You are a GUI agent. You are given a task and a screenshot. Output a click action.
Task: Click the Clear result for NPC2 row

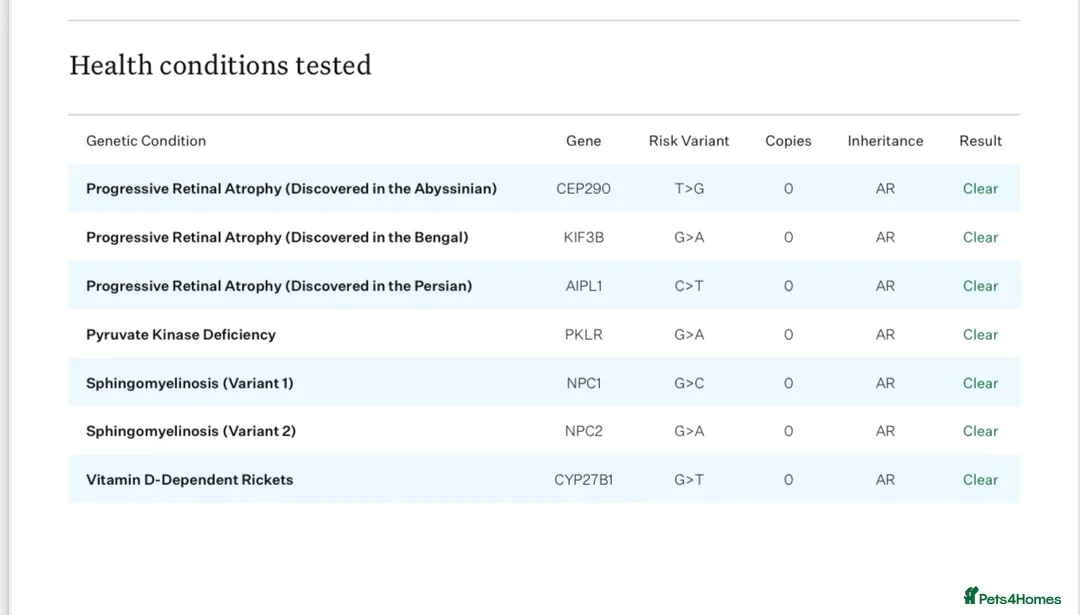[980, 432]
